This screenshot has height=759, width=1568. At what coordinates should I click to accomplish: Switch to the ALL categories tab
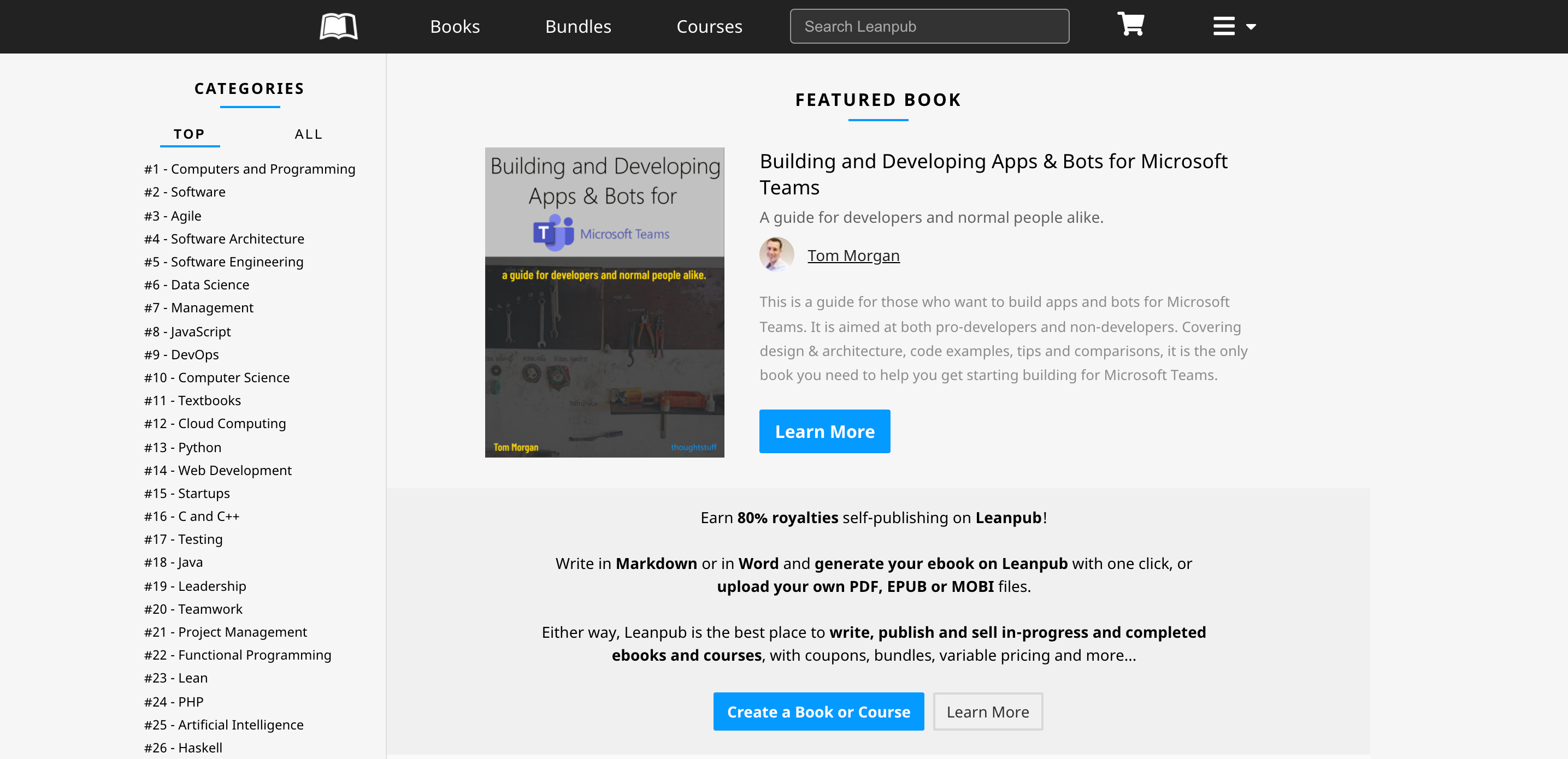[x=309, y=134]
